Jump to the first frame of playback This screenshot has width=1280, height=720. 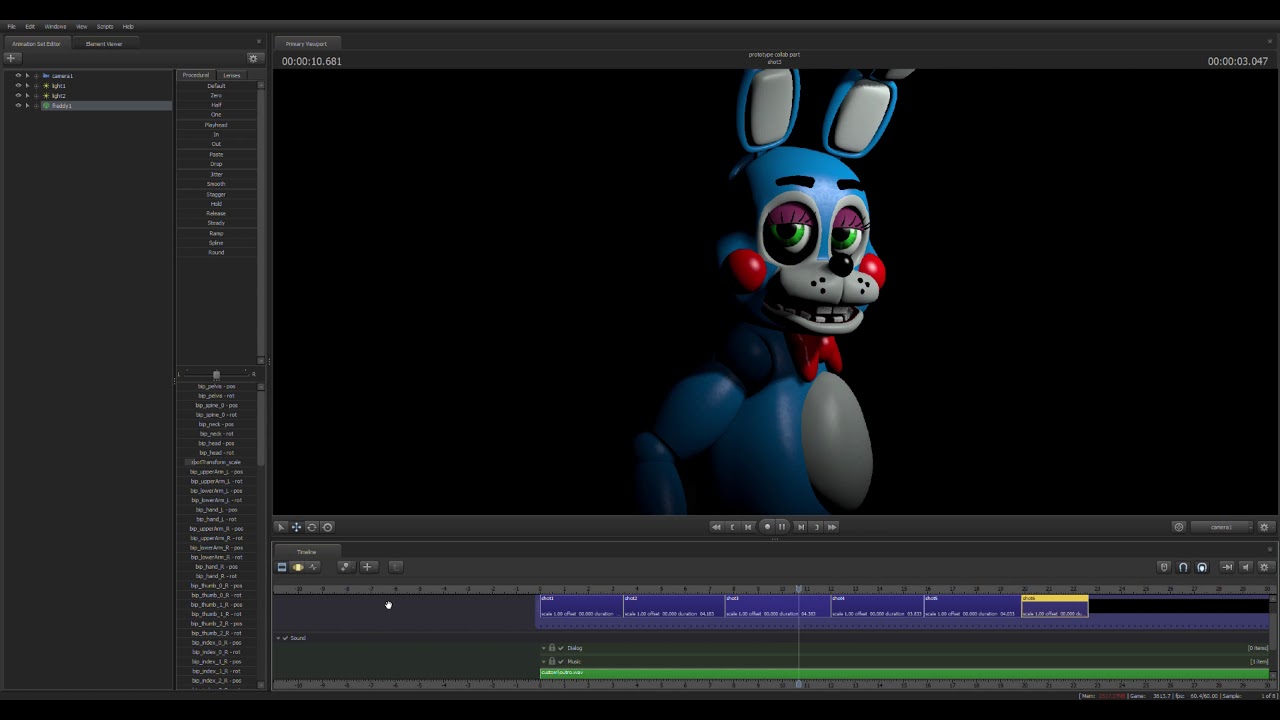(x=716, y=527)
